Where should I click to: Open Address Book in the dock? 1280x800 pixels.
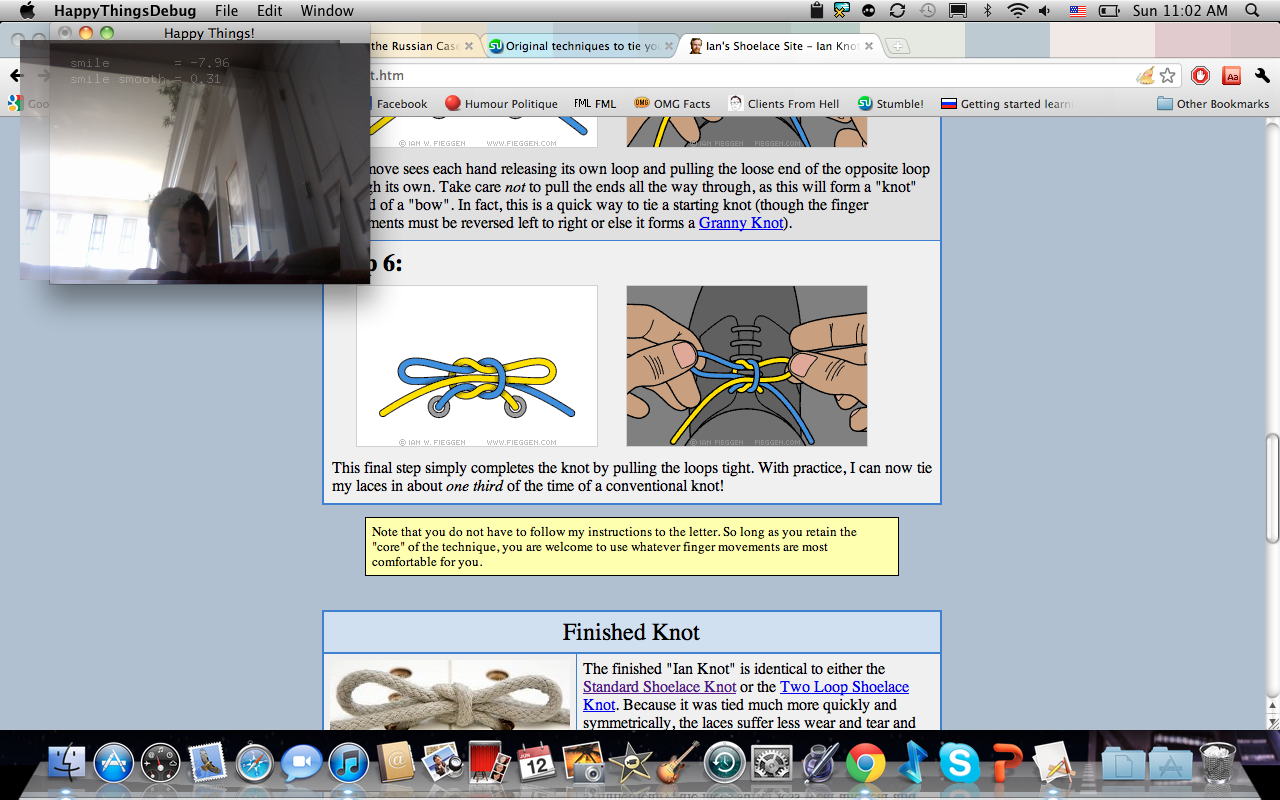[x=396, y=764]
